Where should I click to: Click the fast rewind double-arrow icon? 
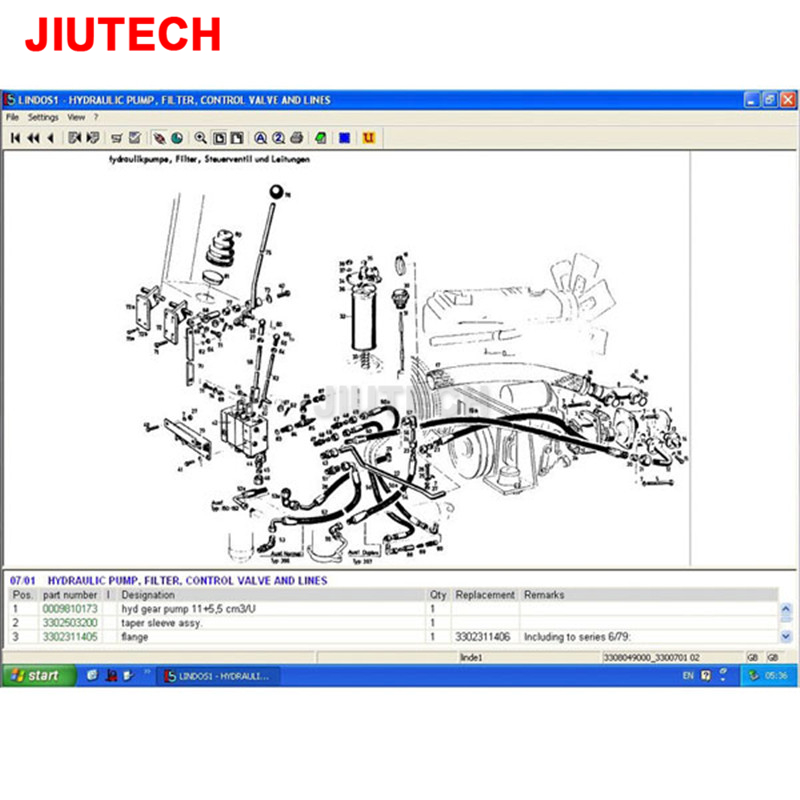[33, 138]
